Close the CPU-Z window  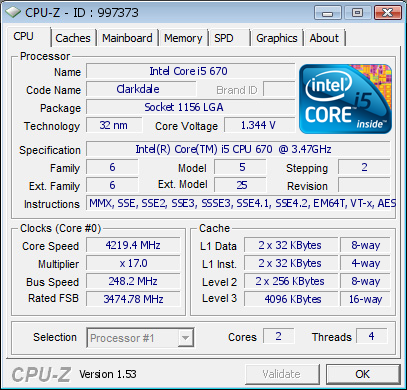(x=387, y=13)
